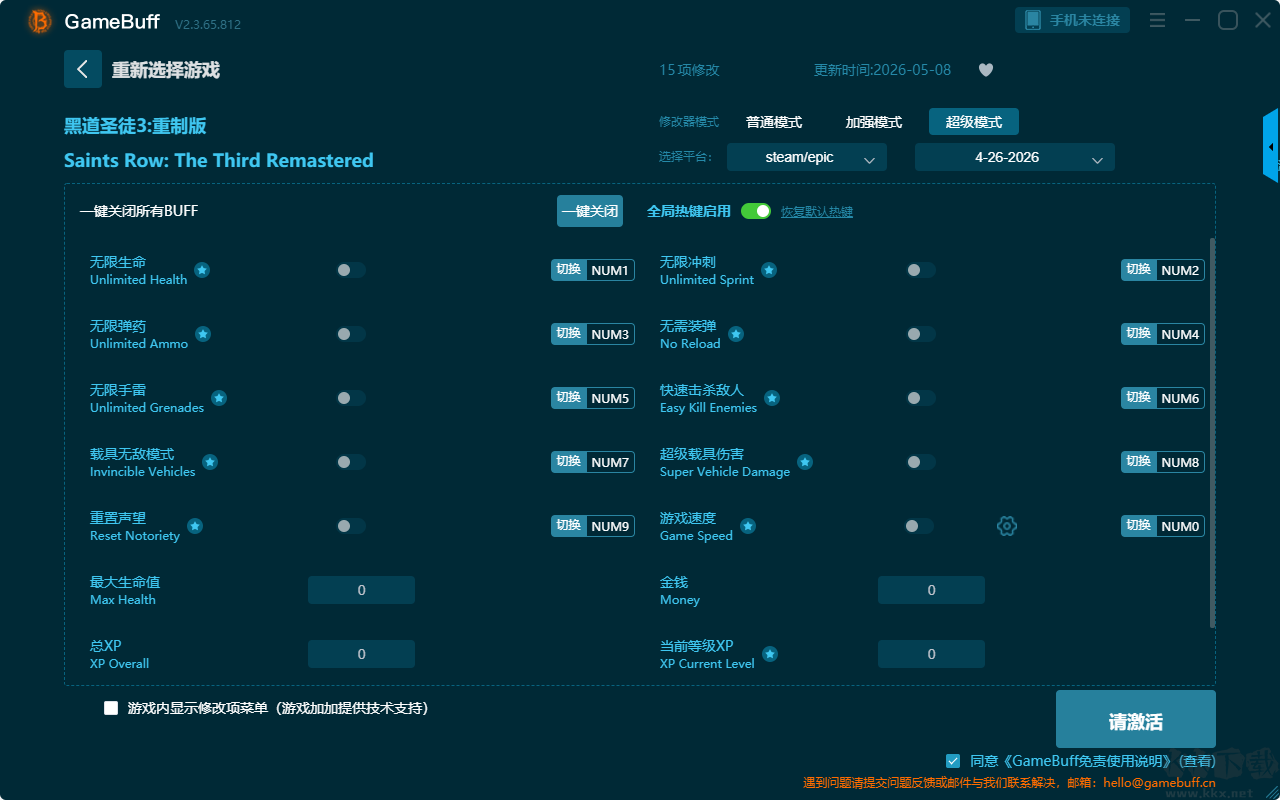
Task: Disable the global hotkey toggle
Action: tap(756, 211)
